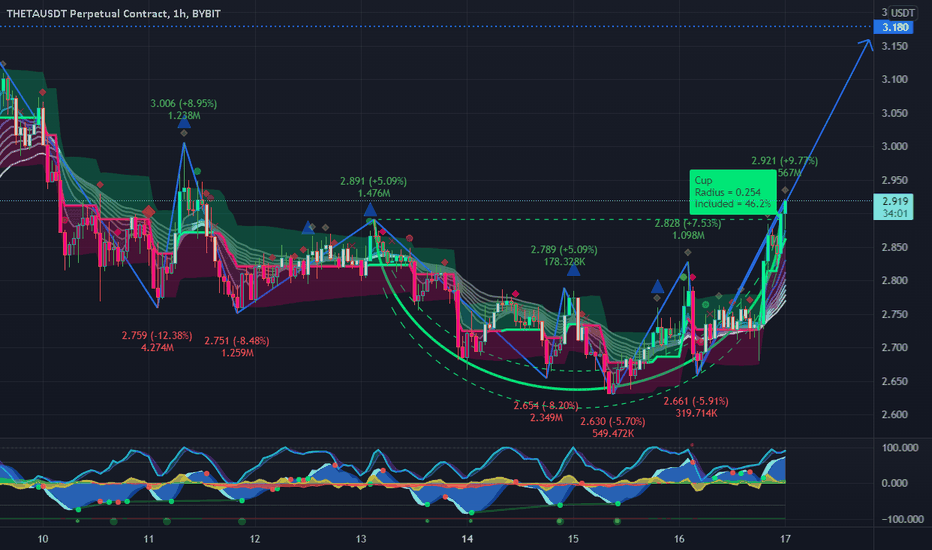
Task: Click the 2.750 price scale value
Action: tap(895, 315)
